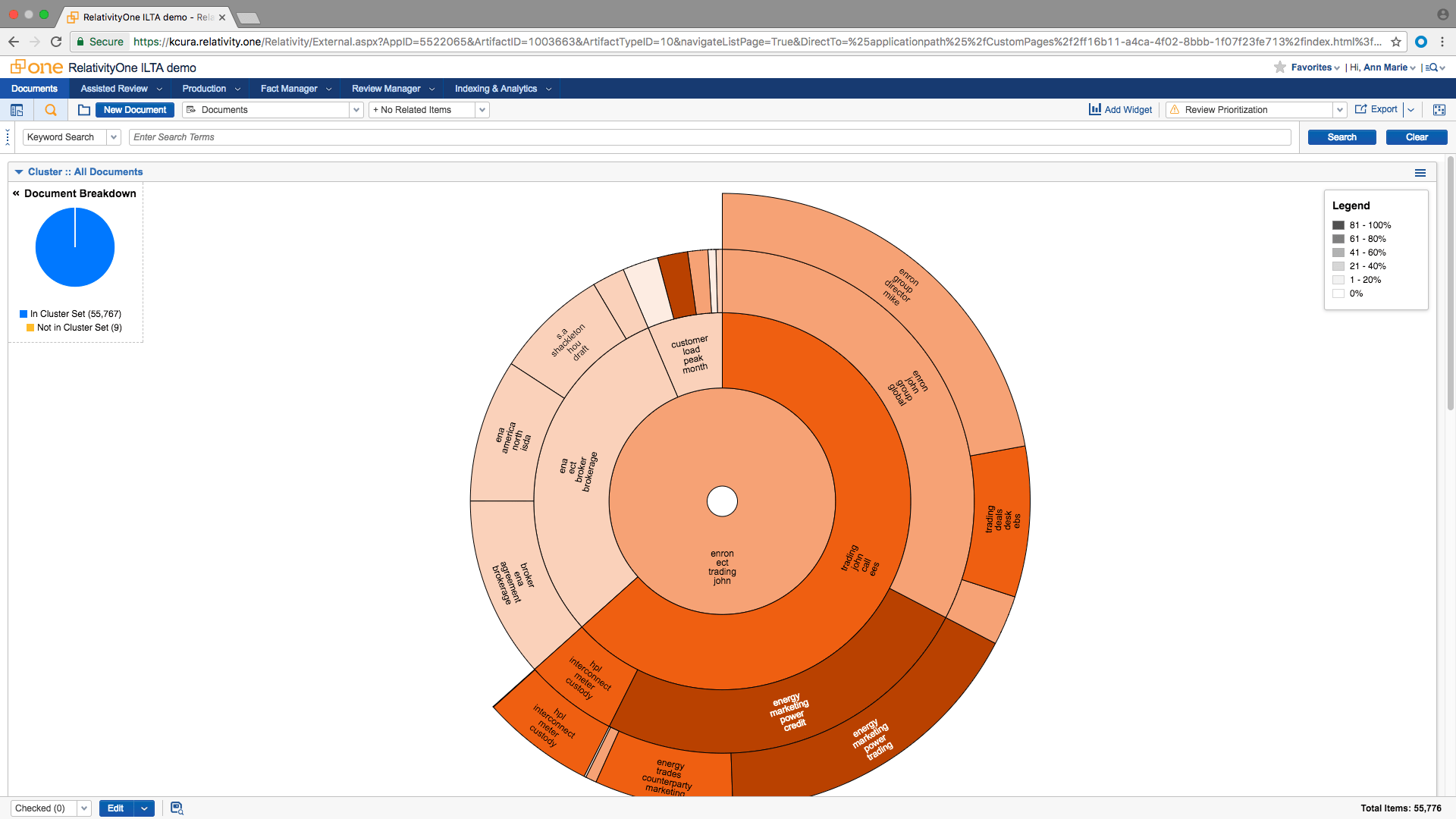The width and height of the screenshot is (1456, 819).
Task: Click the orange search magnifier icon
Action: (51, 110)
